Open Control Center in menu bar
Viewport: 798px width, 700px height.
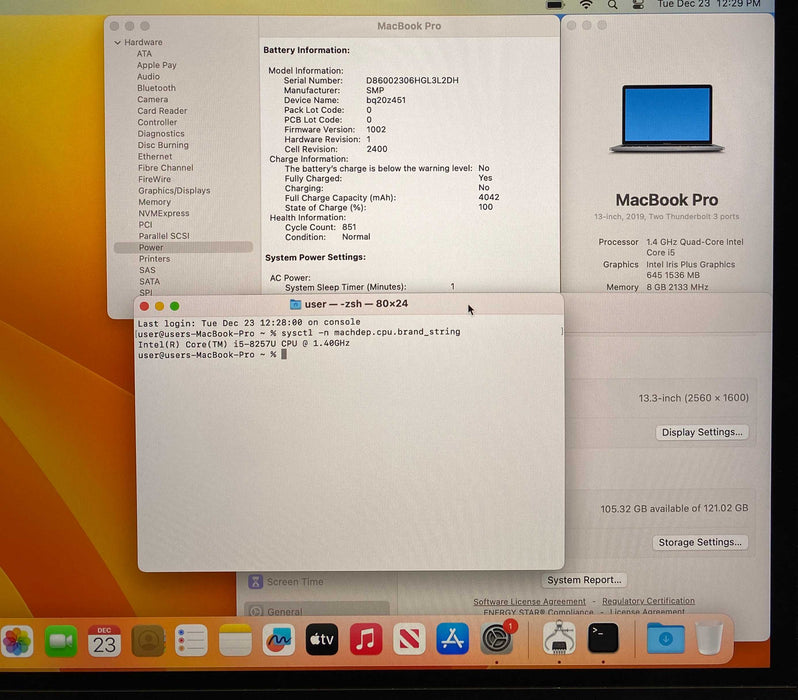coord(638,5)
